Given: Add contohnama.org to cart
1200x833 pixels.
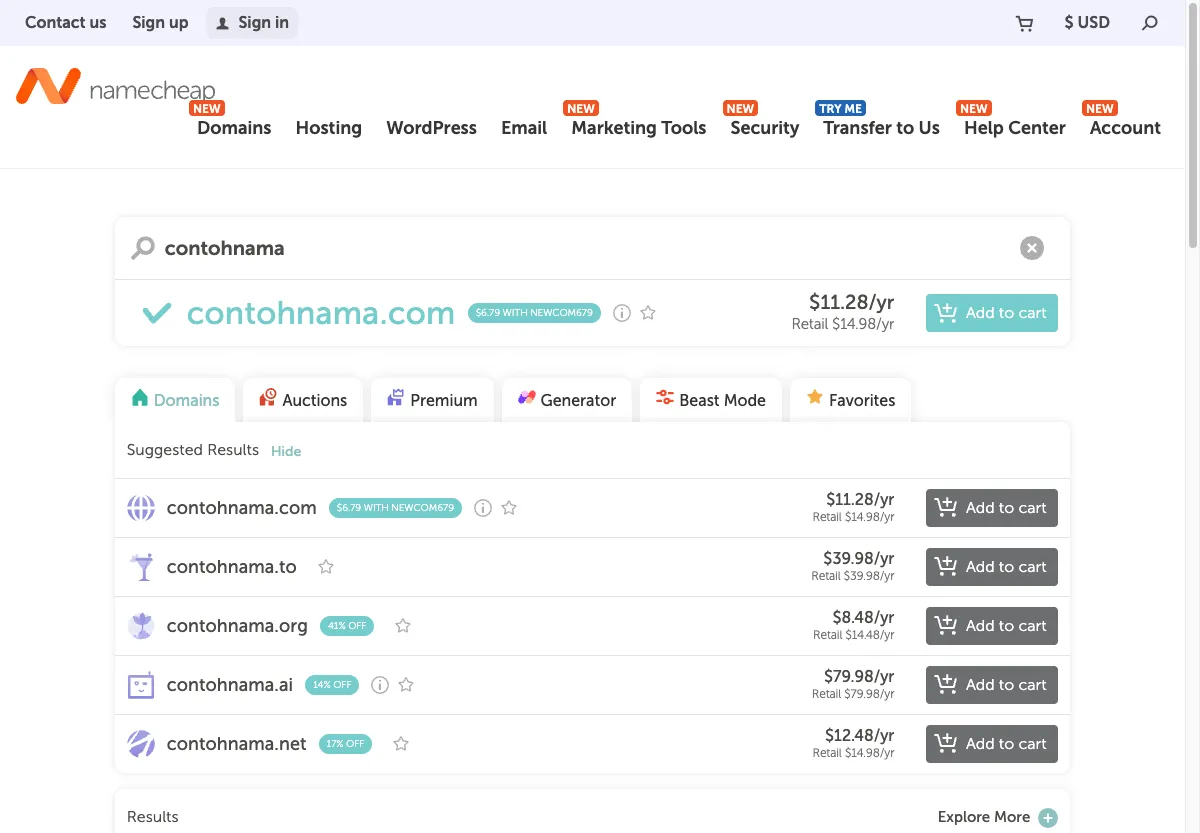Looking at the screenshot, I should click(992, 626).
